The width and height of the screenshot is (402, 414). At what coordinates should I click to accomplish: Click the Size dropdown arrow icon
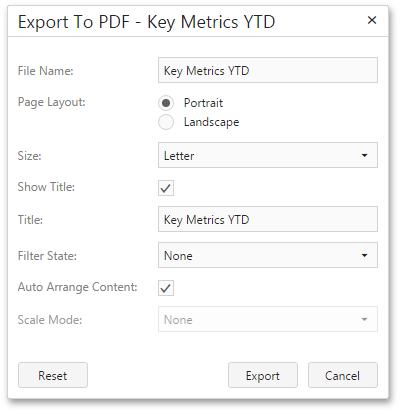(364, 155)
